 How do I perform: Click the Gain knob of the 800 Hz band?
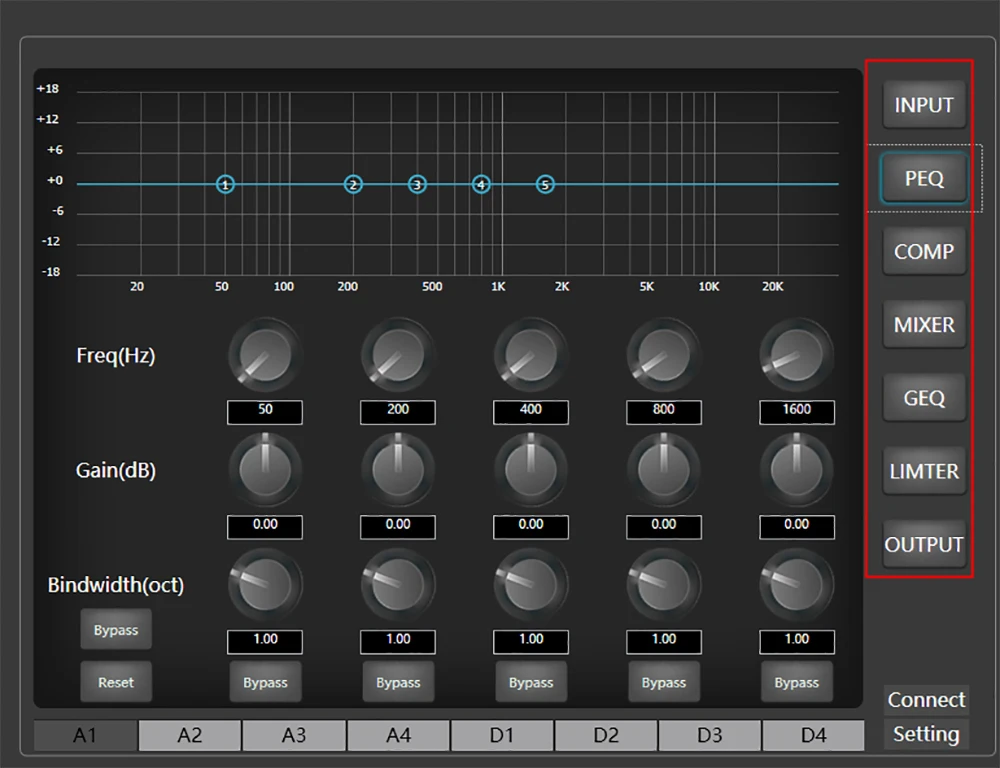pyautogui.click(x=664, y=469)
